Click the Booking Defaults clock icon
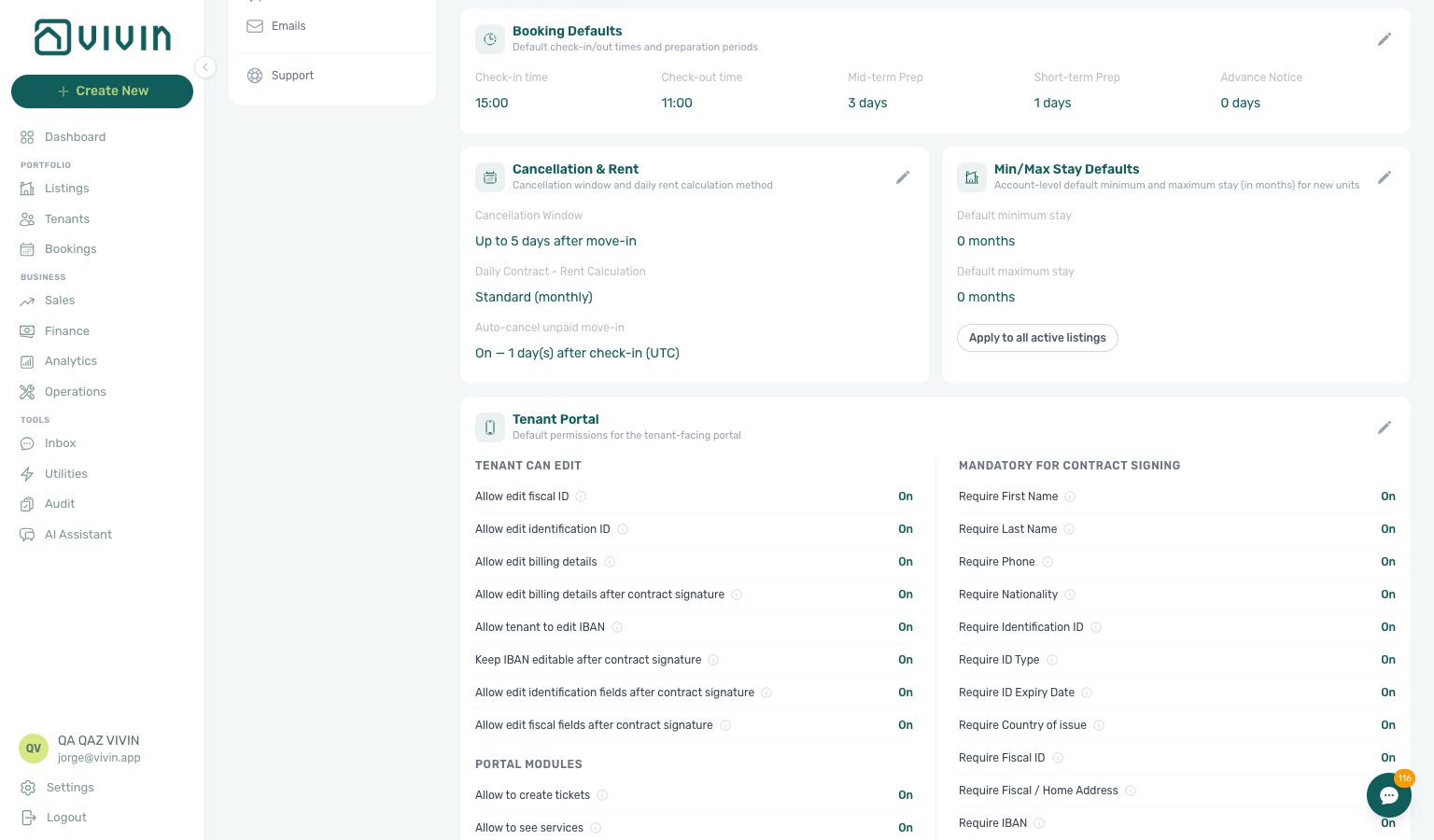Viewport: 1434px width, 840px height. tap(490, 39)
